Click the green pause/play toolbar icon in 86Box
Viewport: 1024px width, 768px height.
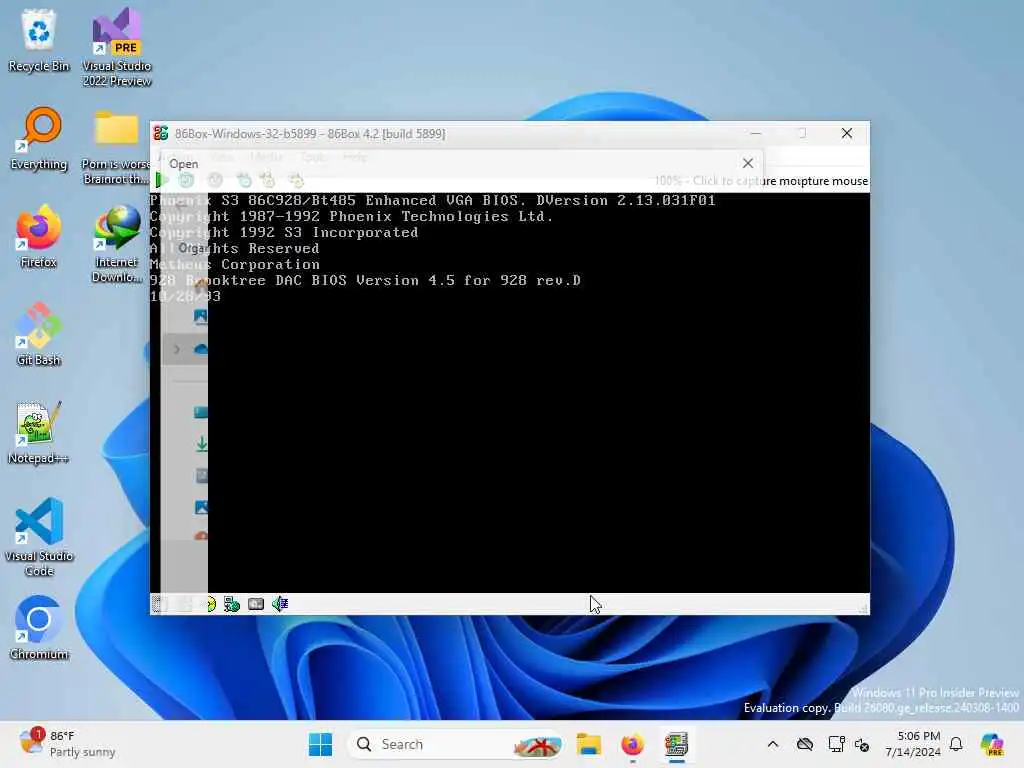pos(161,180)
